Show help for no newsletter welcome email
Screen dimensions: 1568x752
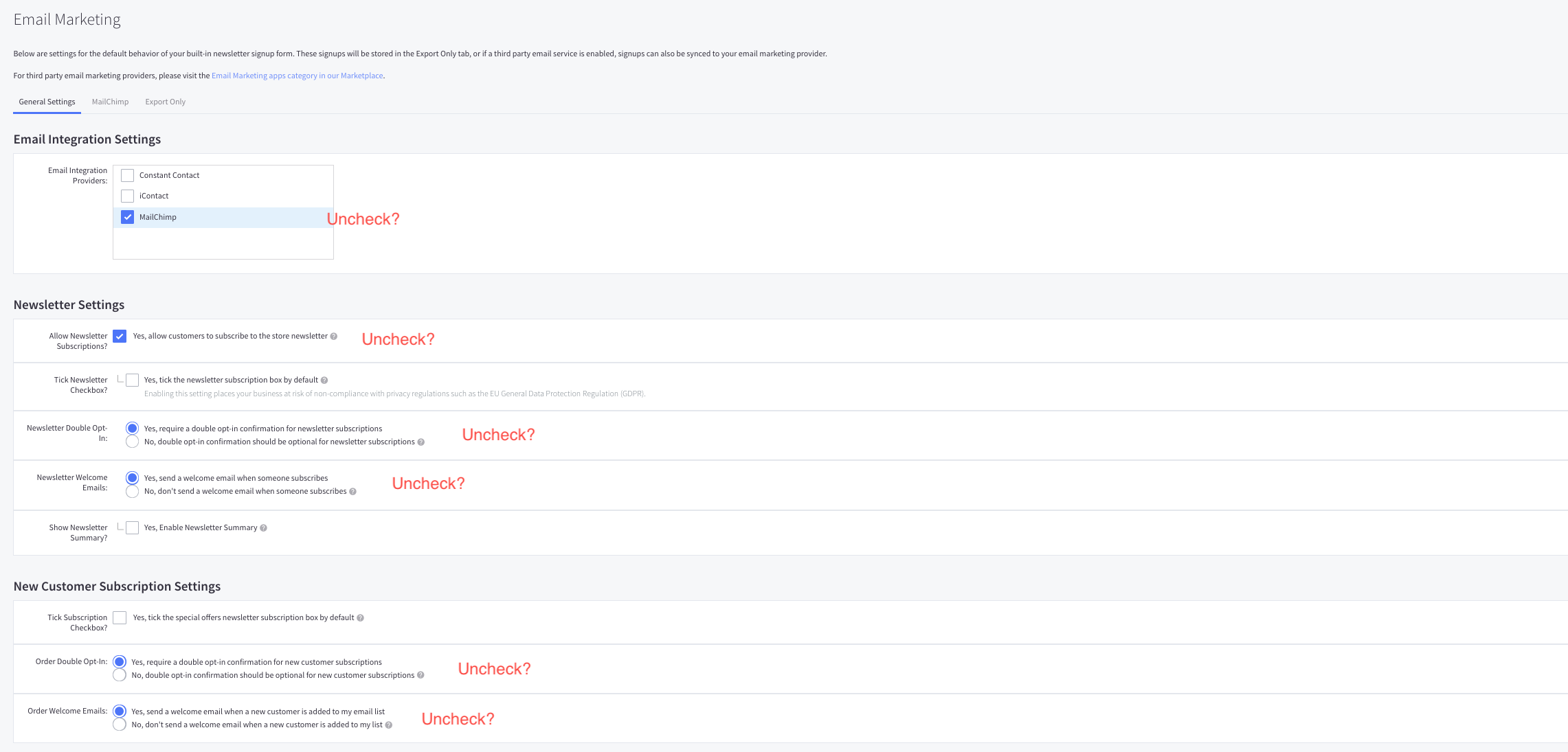tap(353, 492)
